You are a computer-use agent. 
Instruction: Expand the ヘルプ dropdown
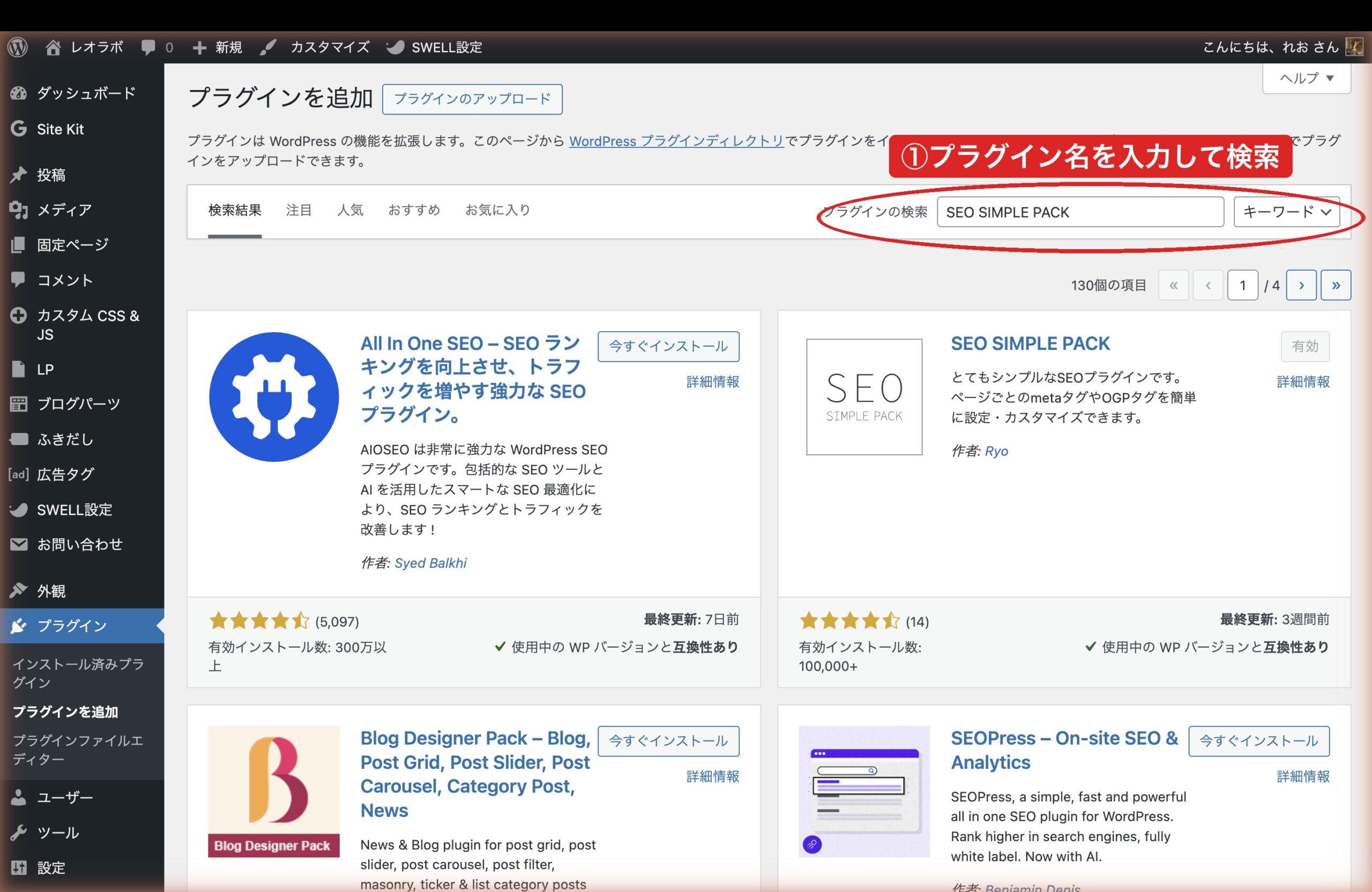(1306, 78)
